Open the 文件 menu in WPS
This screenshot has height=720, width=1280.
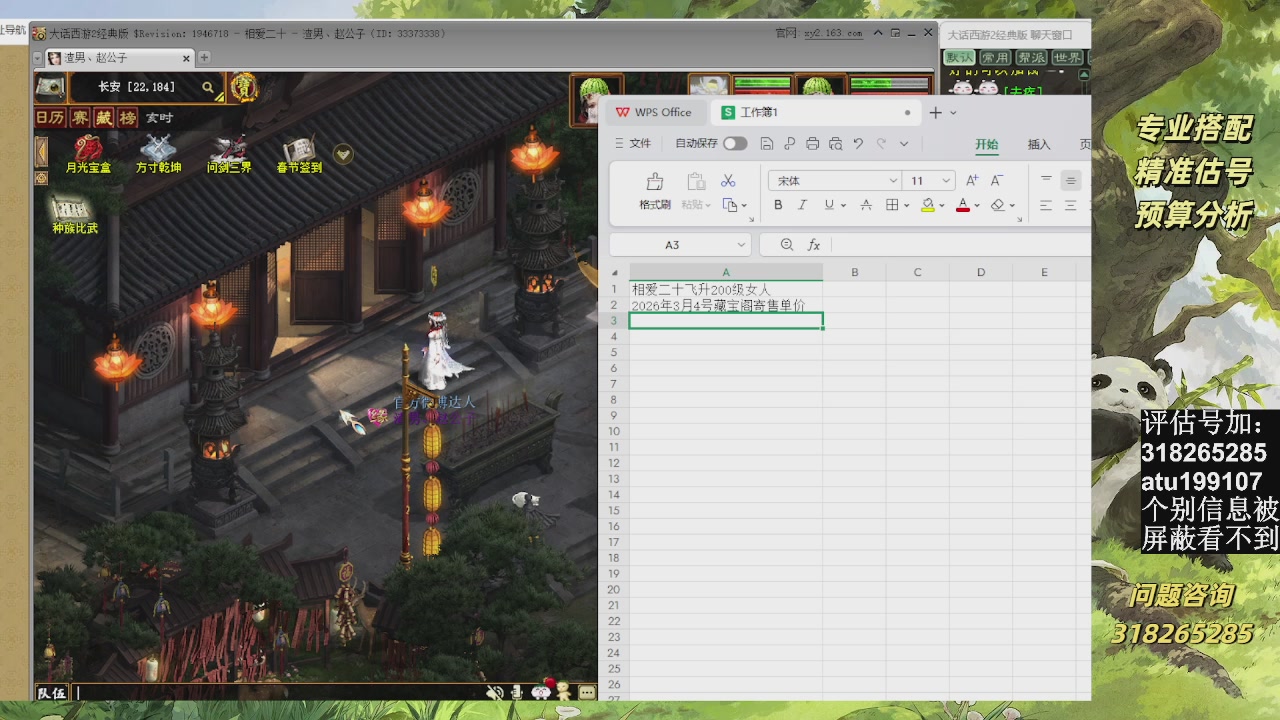click(x=633, y=143)
